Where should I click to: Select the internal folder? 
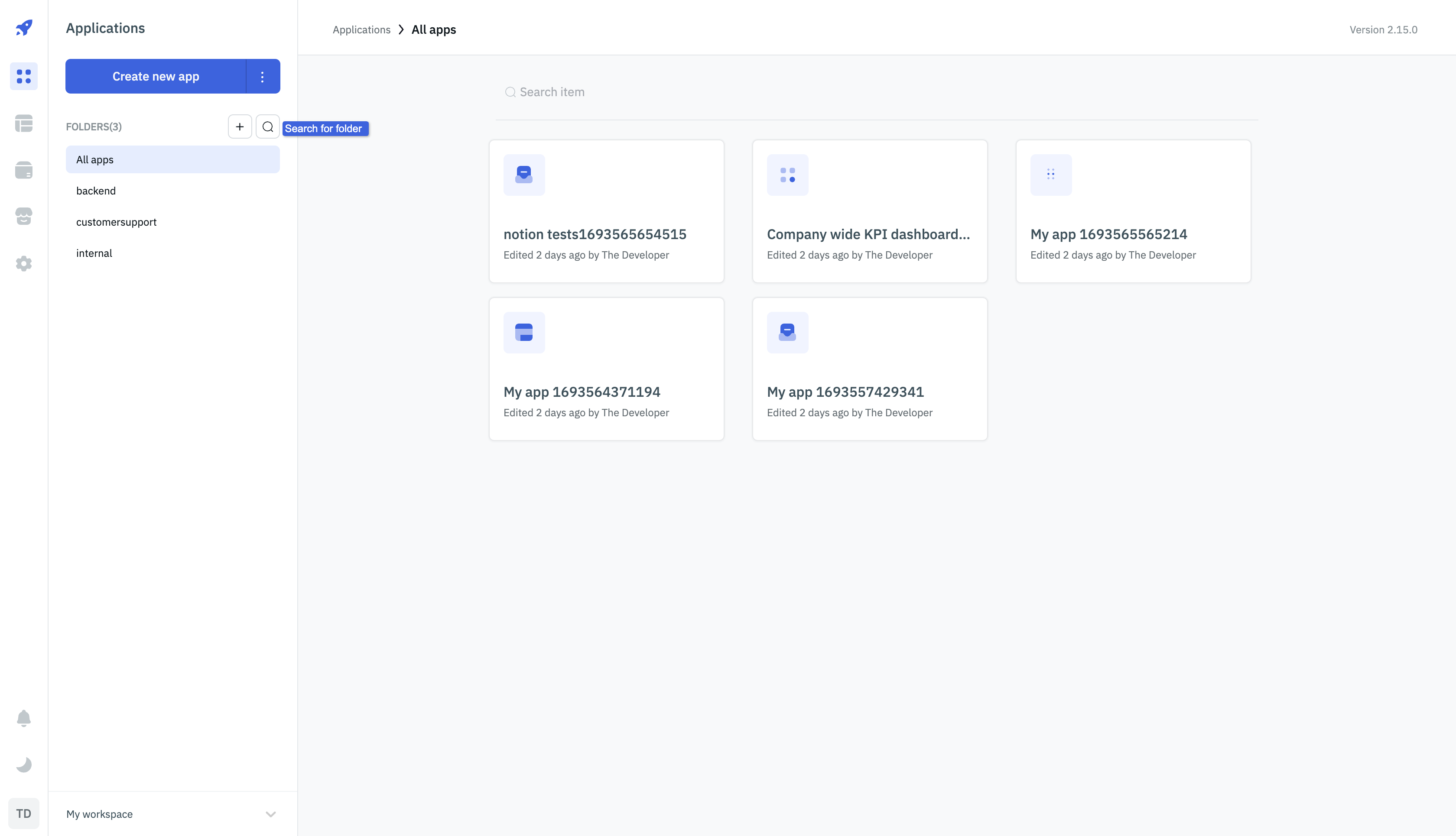coord(94,253)
